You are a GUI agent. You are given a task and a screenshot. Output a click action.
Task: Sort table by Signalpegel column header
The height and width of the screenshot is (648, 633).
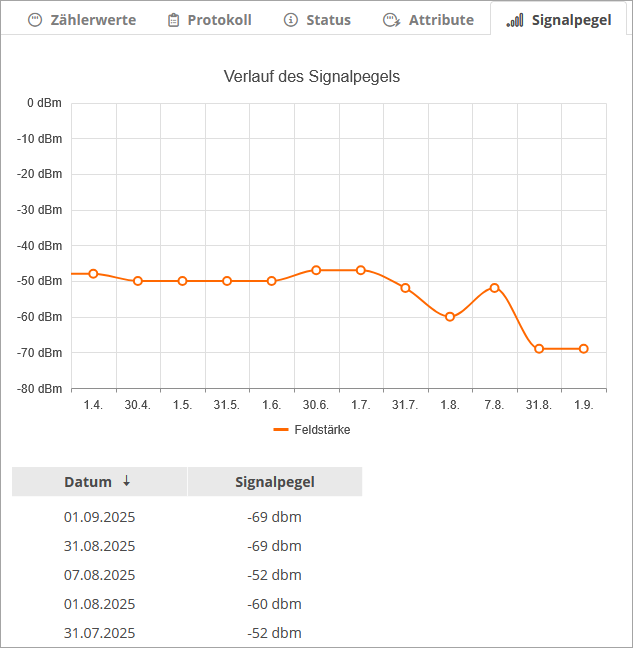tap(275, 482)
